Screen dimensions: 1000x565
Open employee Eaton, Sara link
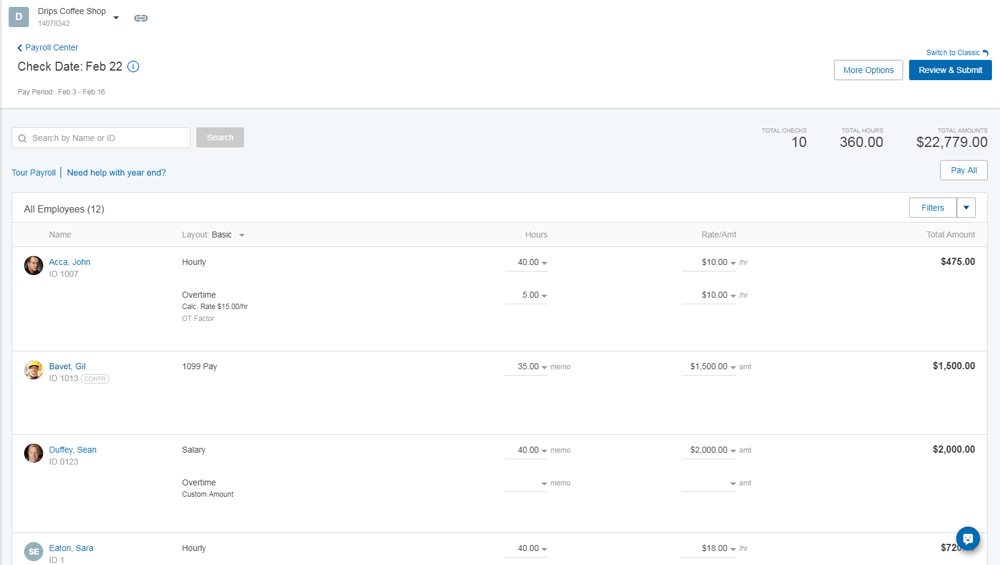point(71,548)
